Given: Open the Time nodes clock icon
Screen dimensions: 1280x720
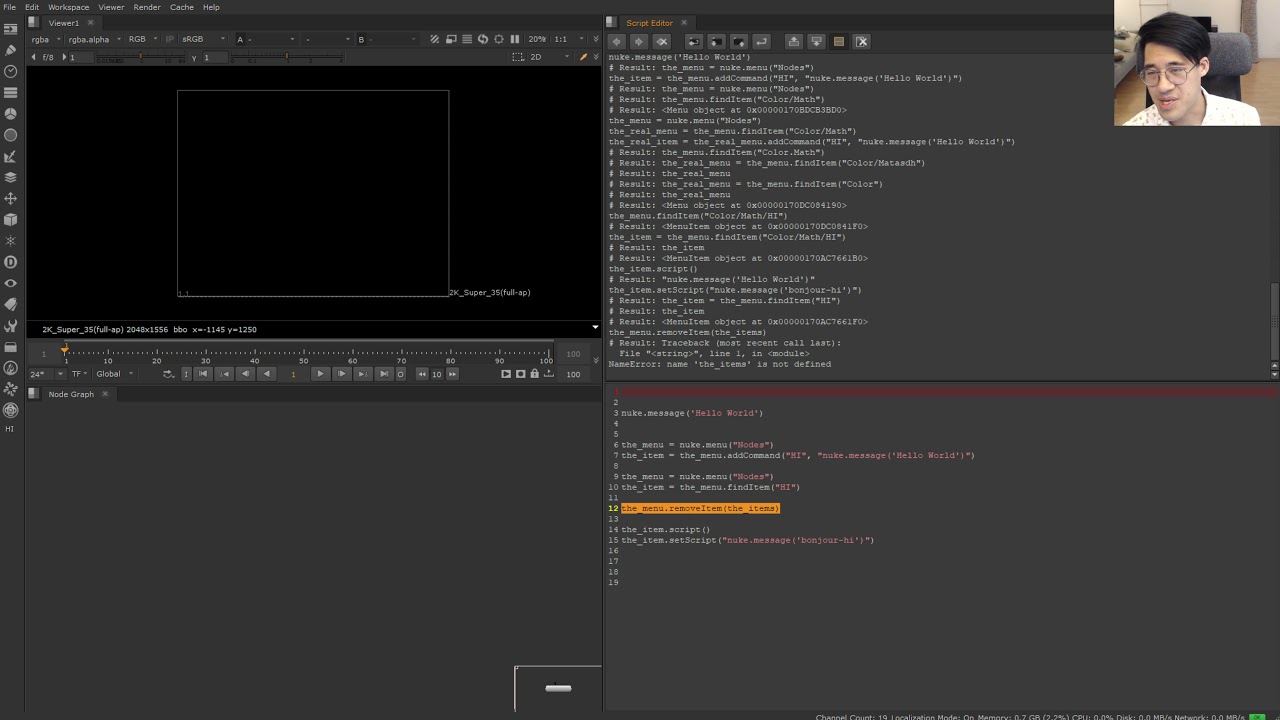Looking at the screenshot, I should coord(10,71).
